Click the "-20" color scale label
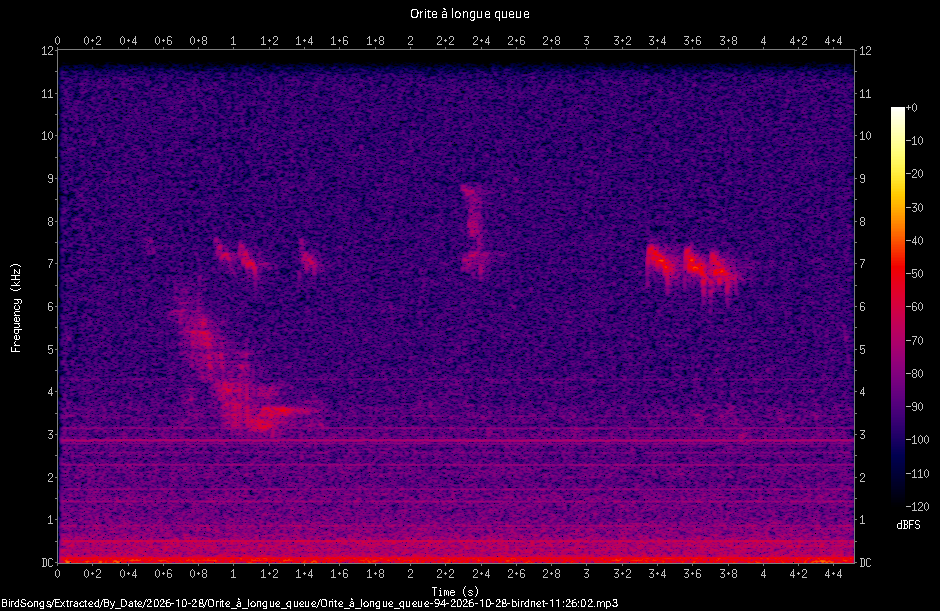This screenshot has width=940, height=611. [x=915, y=174]
